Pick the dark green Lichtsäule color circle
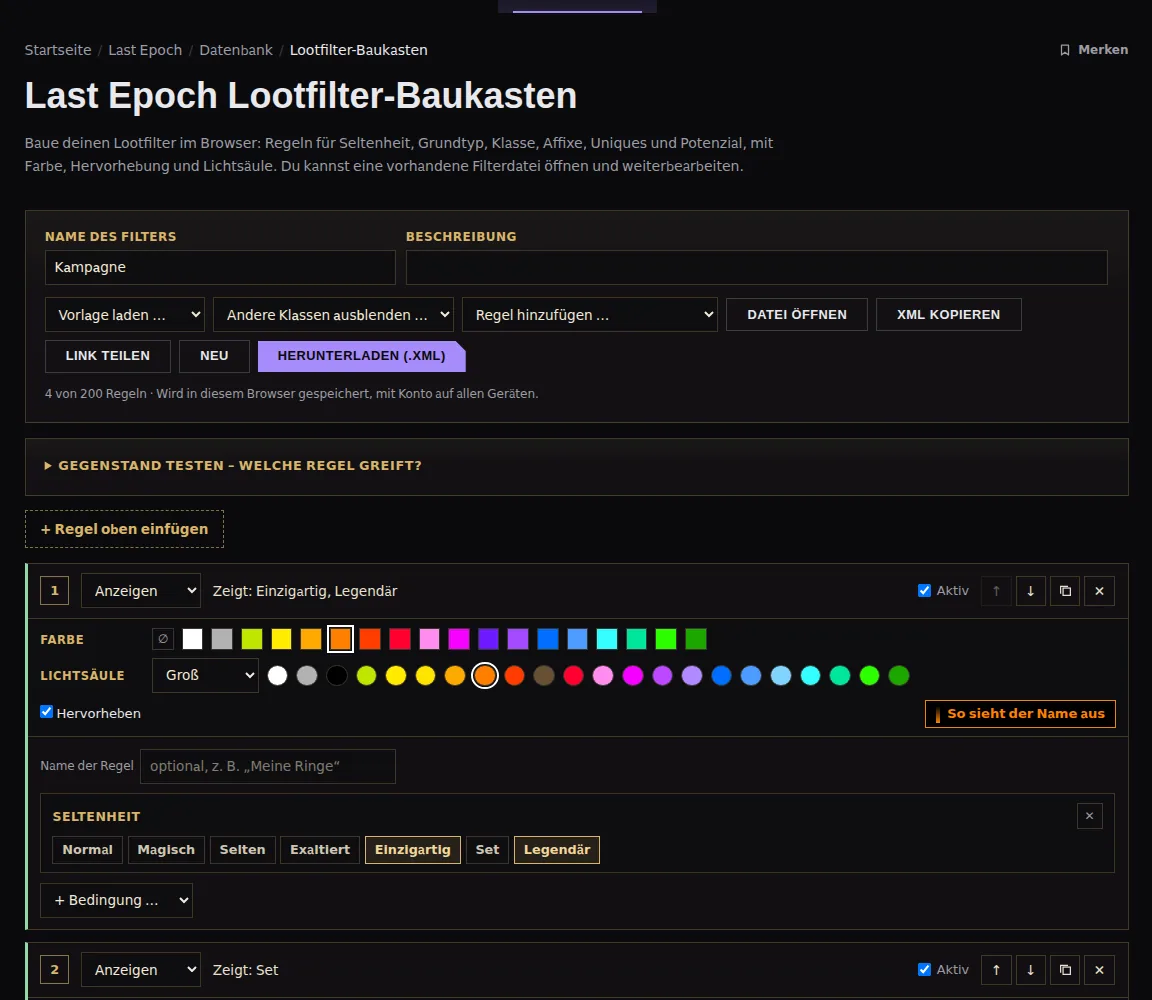The width and height of the screenshot is (1152, 1000). pos(899,675)
